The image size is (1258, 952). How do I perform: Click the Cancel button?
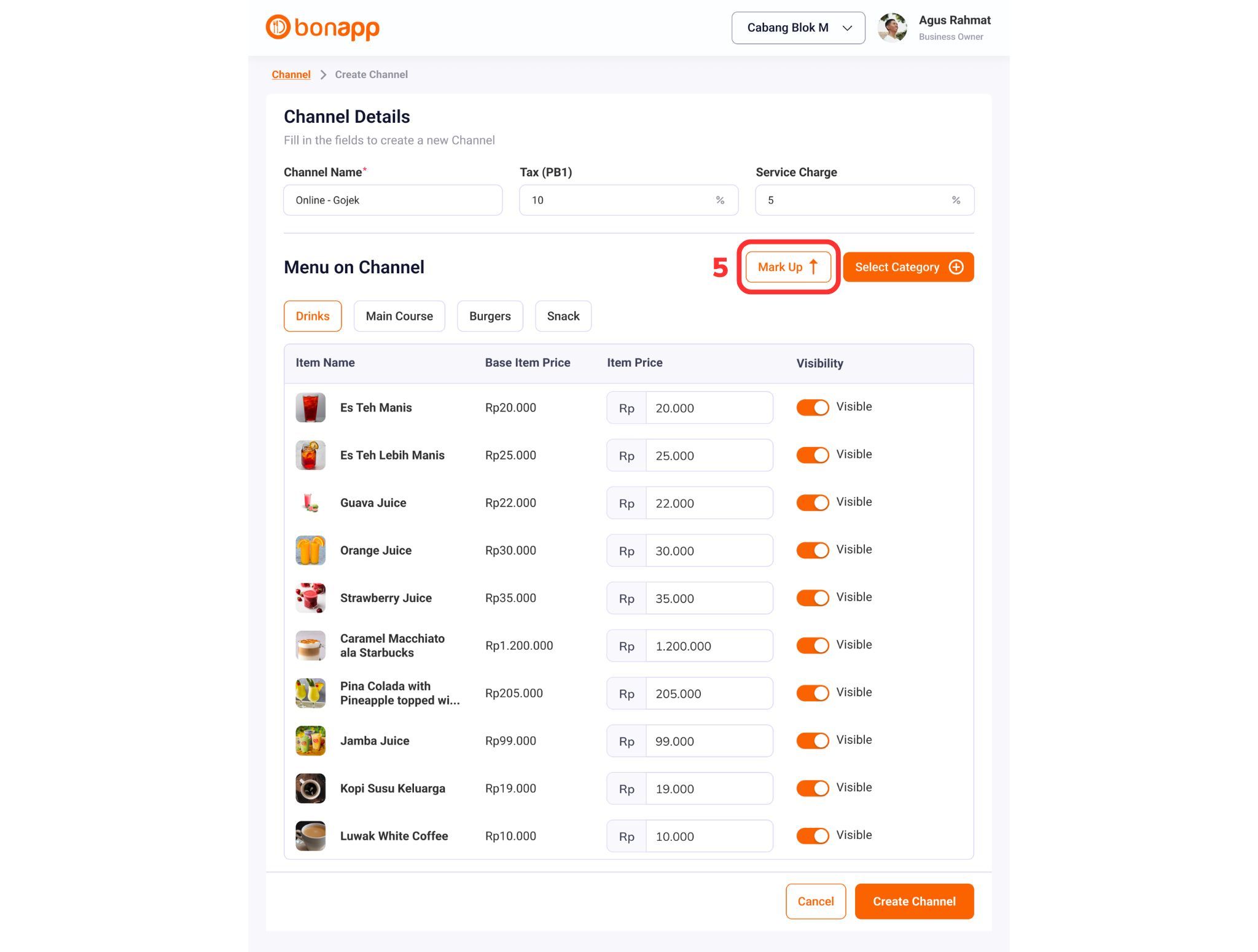815,901
